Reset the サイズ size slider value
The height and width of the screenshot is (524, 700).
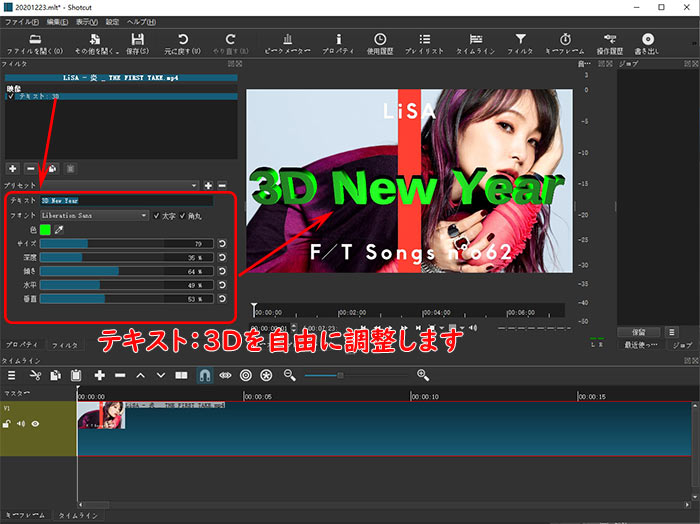click(222, 244)
